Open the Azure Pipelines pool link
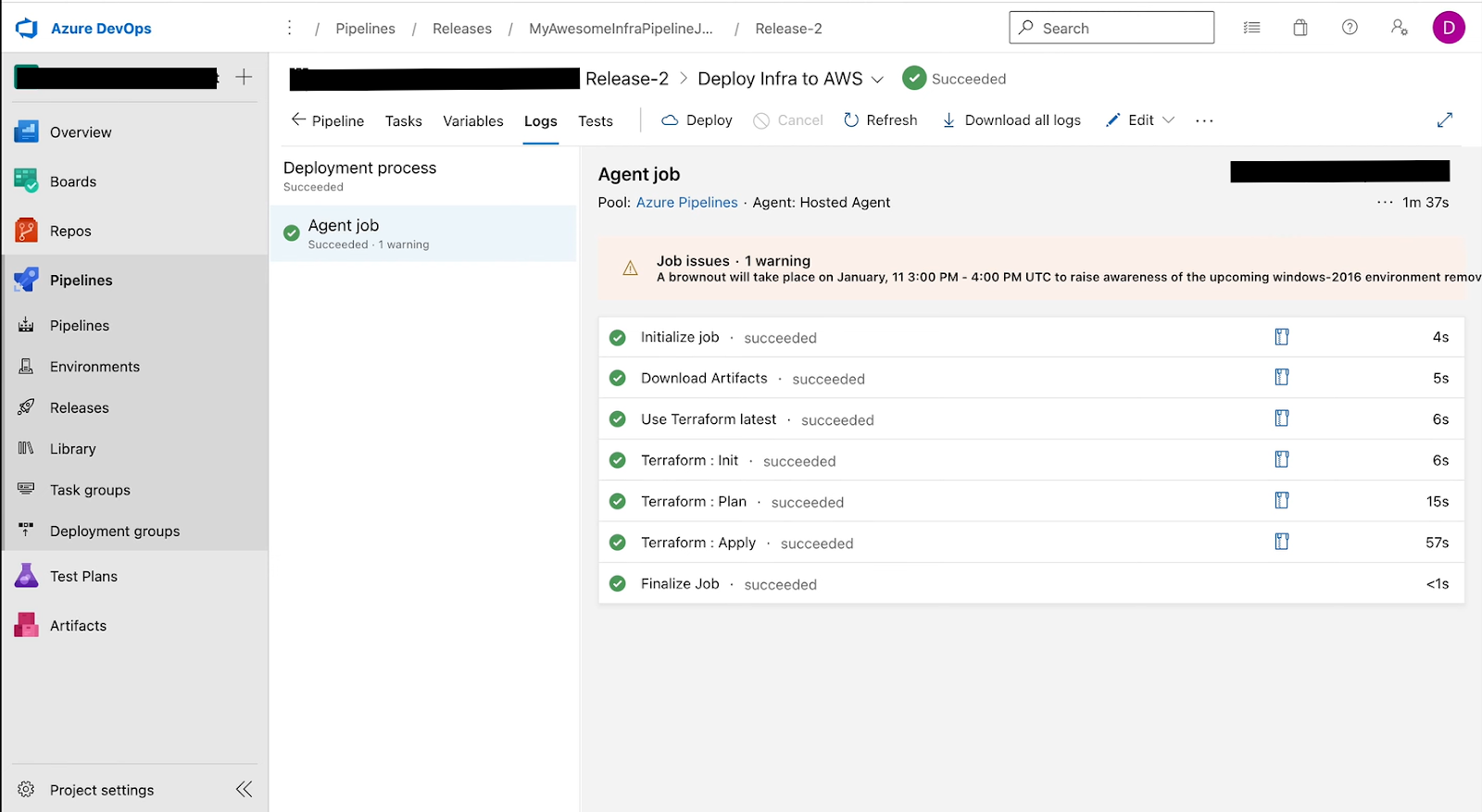Viewport: 1482px width, 812px height. coord(687,203)
